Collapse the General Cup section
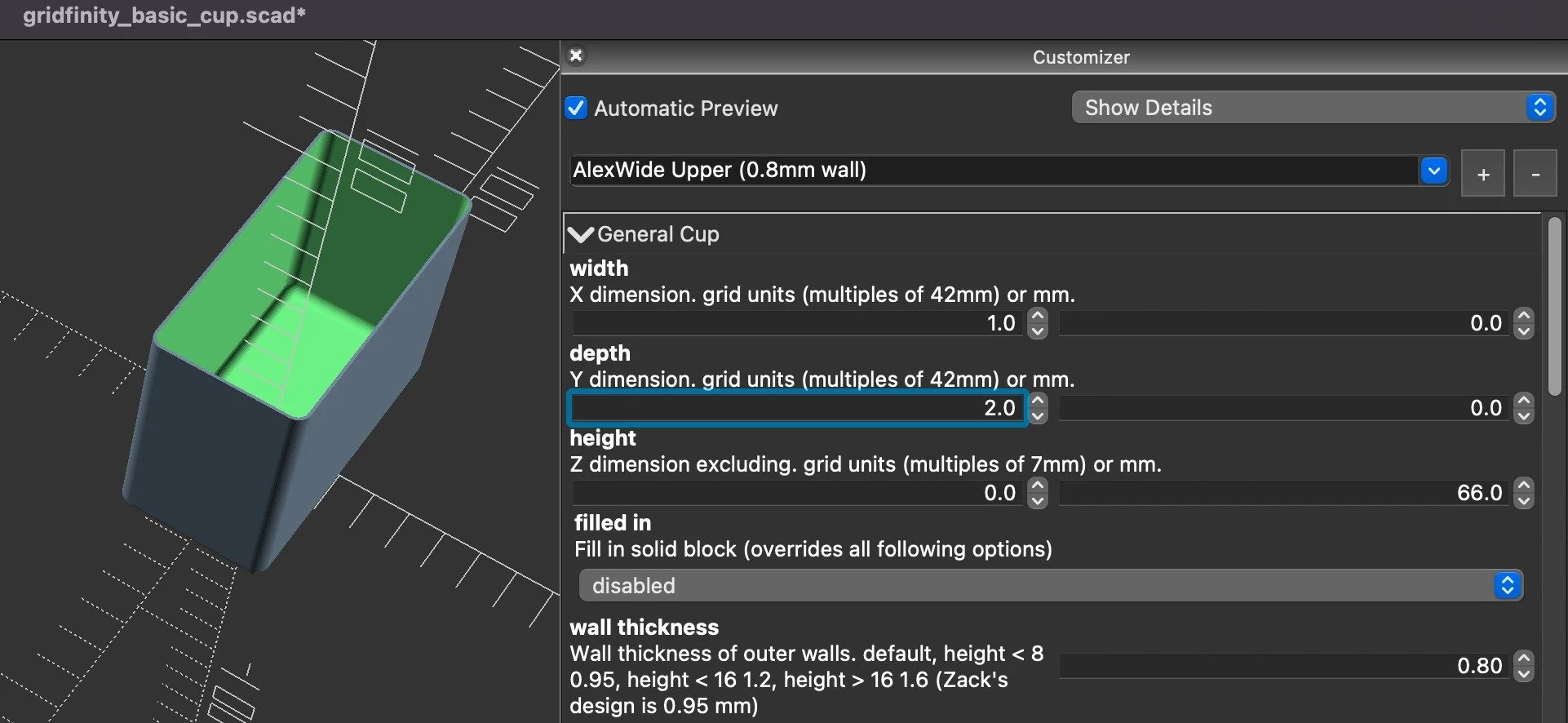This screenshot has height=723, width=1568. pyautogui.click(x=581, y=234)
